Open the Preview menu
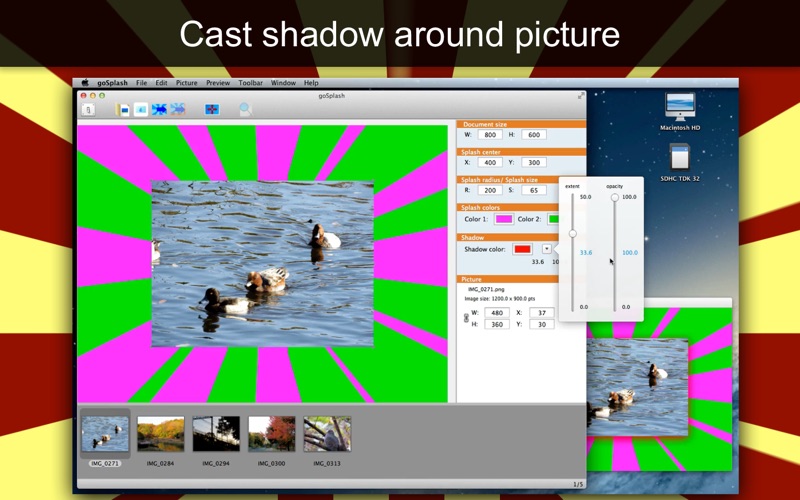Screen dimensions: 800x500 [218, 83]
